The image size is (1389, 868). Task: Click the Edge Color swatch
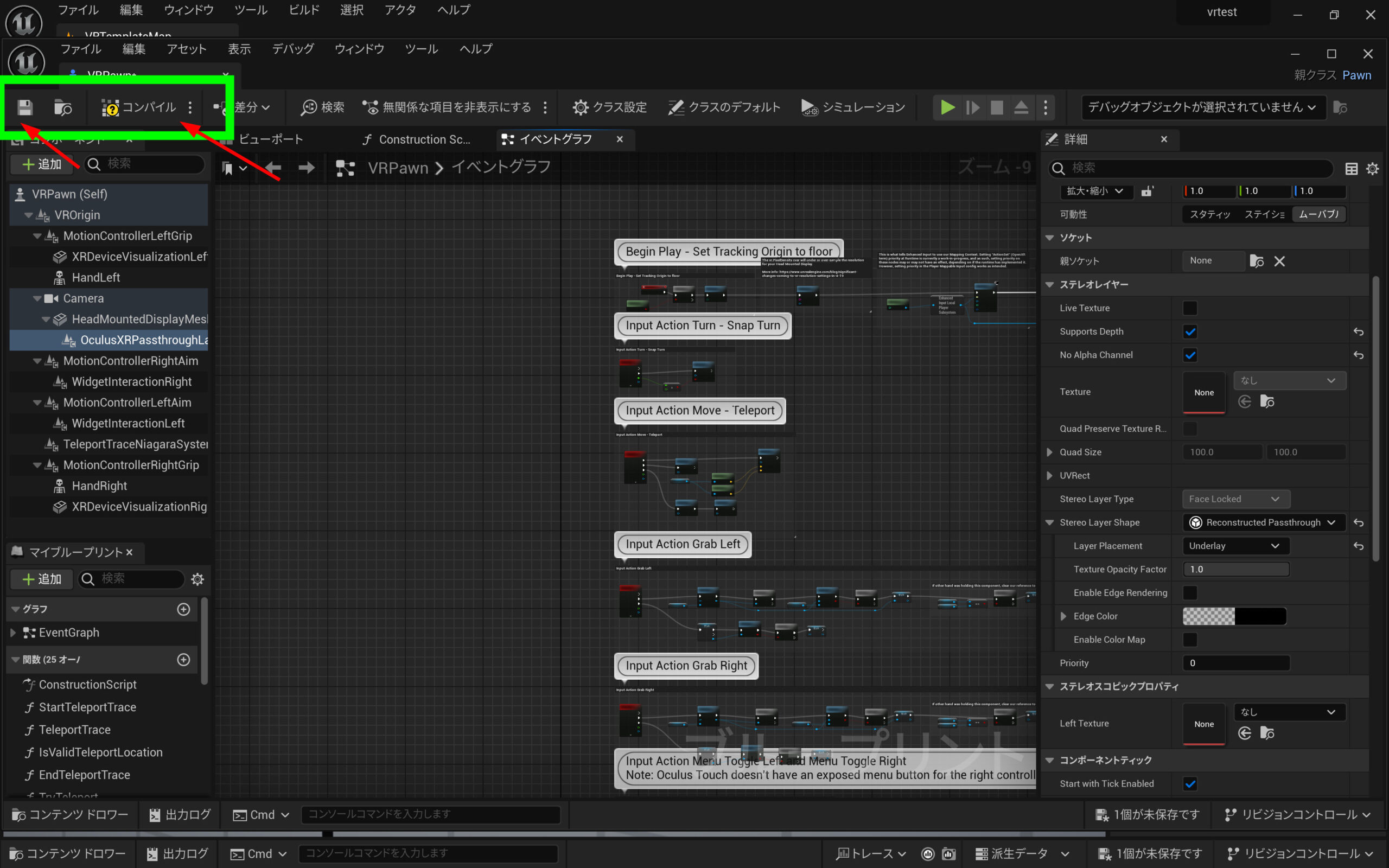pos(1234,616)
